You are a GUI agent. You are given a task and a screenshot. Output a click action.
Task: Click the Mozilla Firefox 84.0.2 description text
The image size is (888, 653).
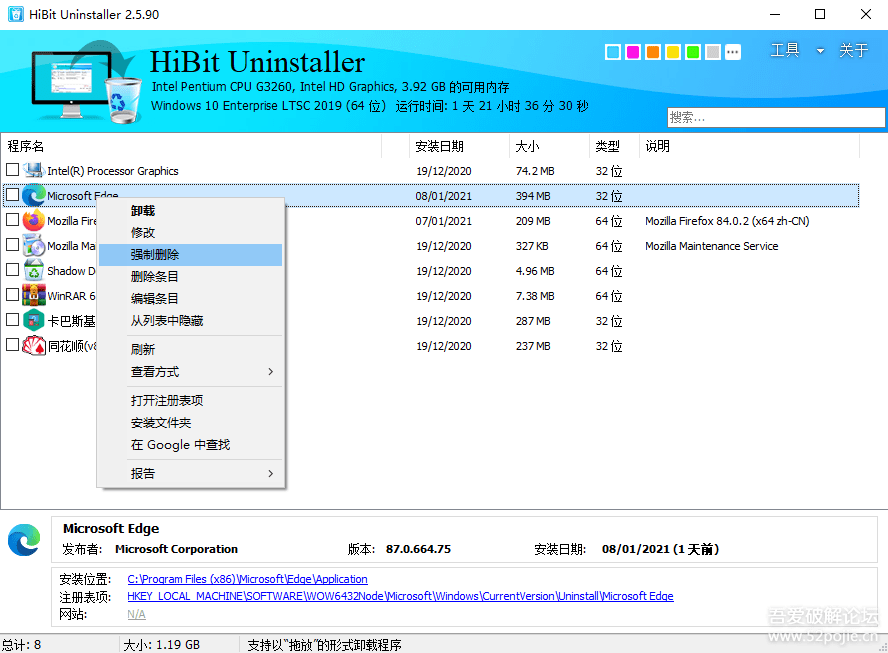tap(727, 221)
